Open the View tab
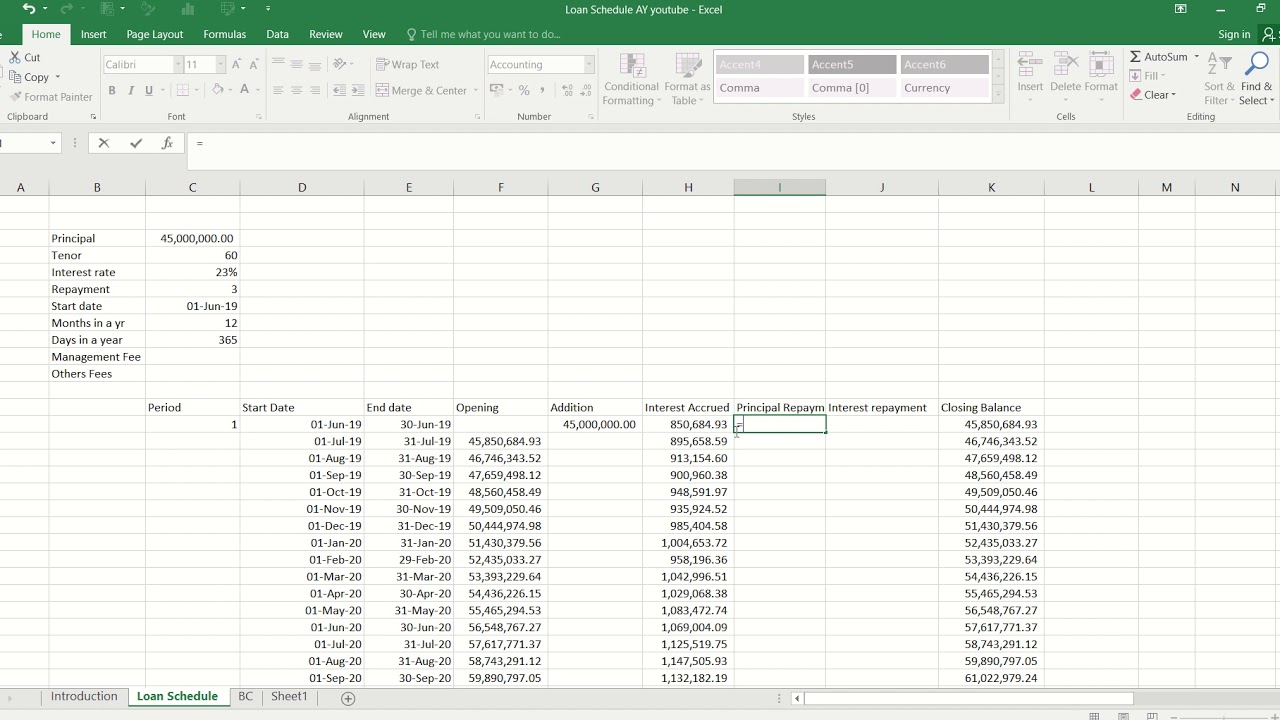Screen dimensions: 1280x720 pyautogui.click(x=374, y=34)
